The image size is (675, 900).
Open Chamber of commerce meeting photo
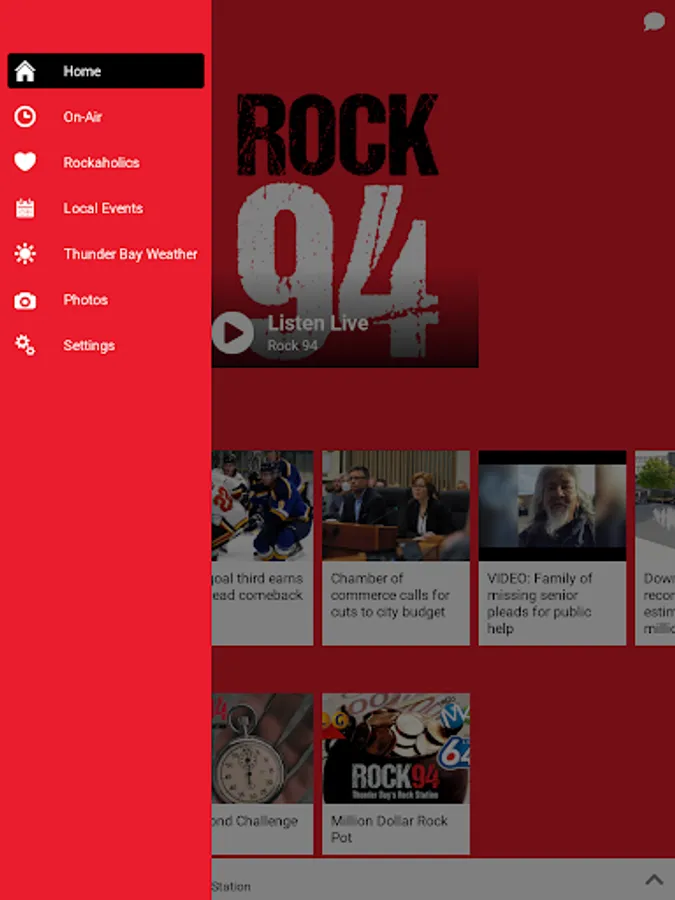coord(395,506)
